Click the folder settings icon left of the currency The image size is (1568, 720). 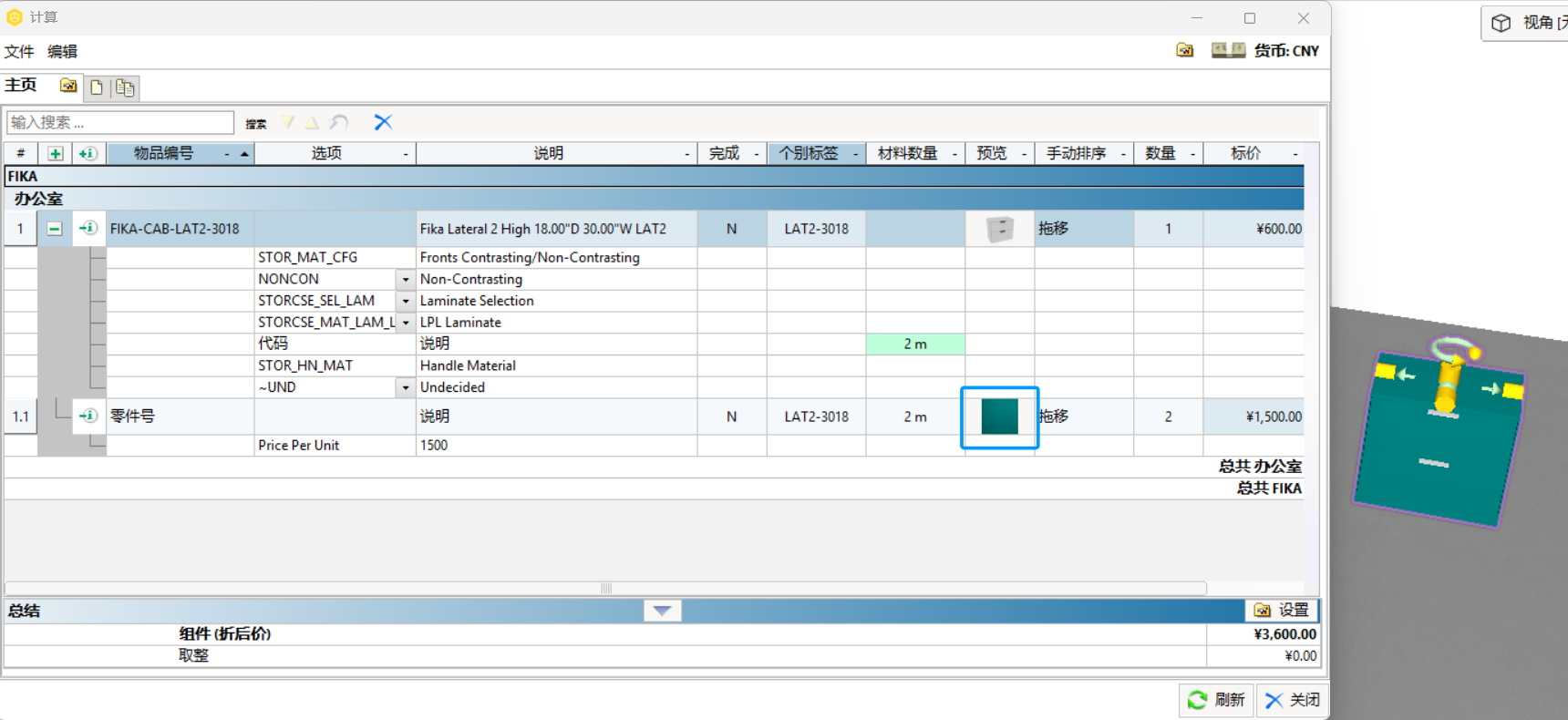point(1184,50)
